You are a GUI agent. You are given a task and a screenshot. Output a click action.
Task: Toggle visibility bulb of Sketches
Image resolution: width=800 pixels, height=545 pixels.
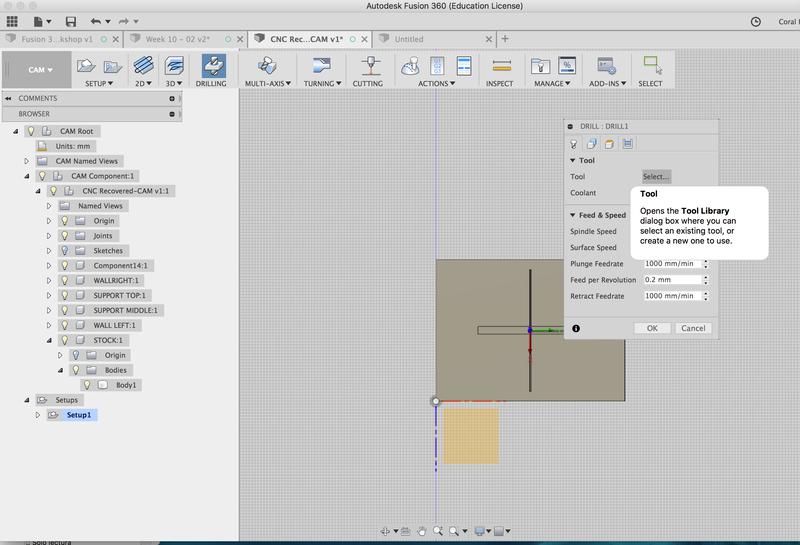65,251
